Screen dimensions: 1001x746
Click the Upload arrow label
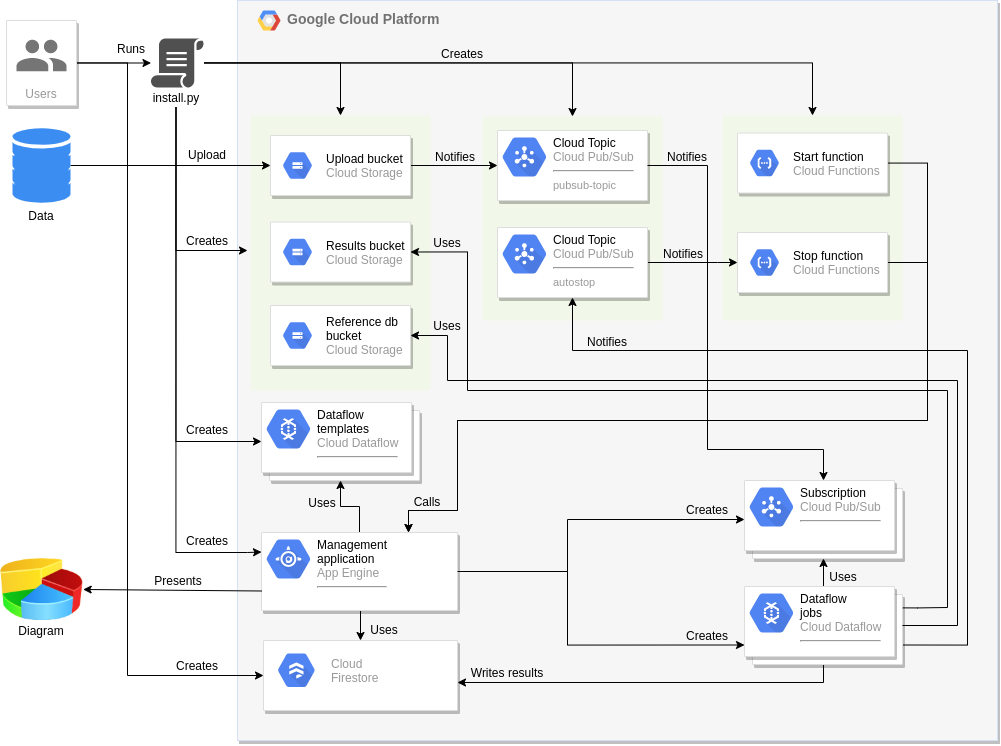pos(207,155)
